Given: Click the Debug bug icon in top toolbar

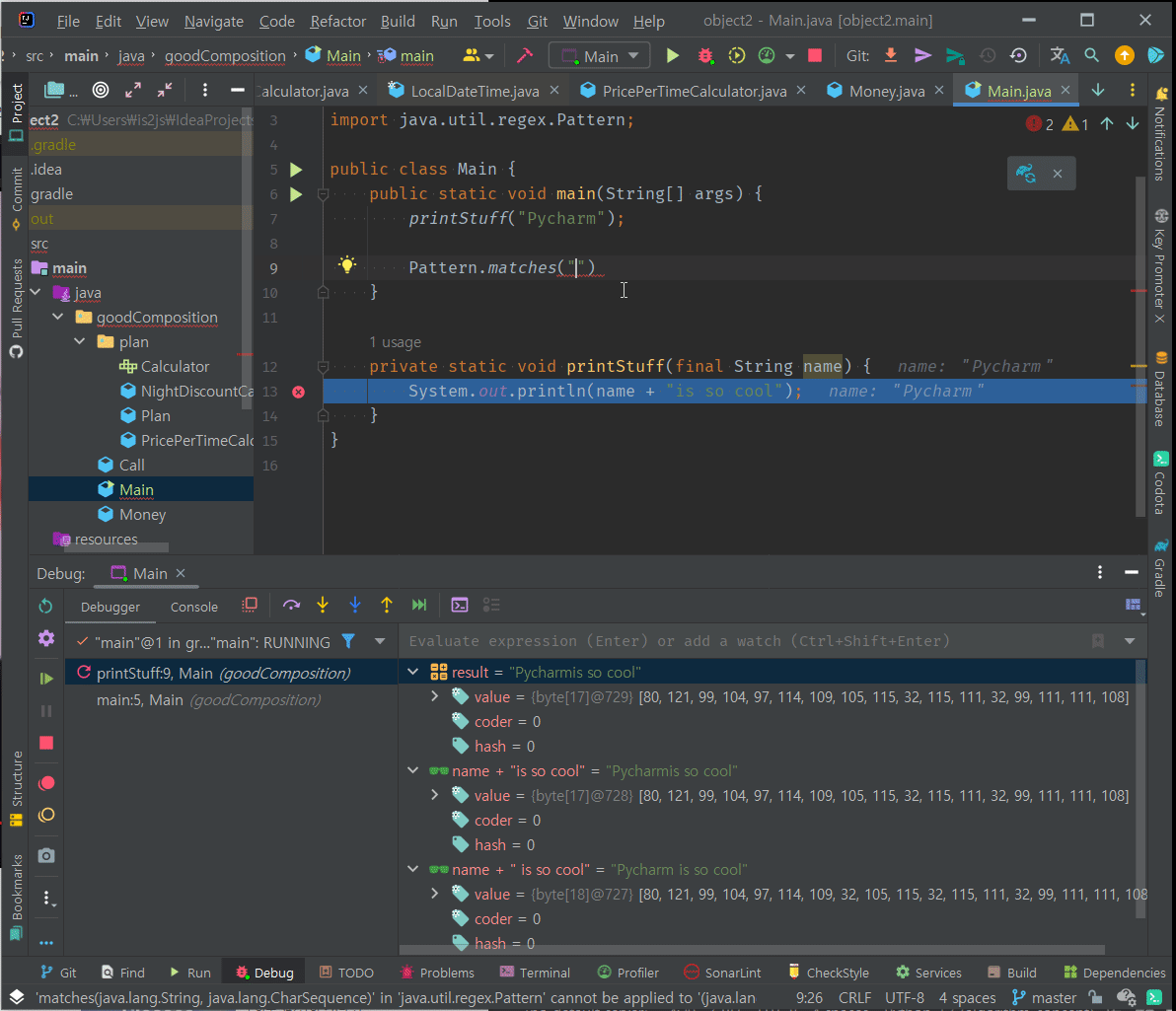Looking at the screenshot, I should [705, 56].
